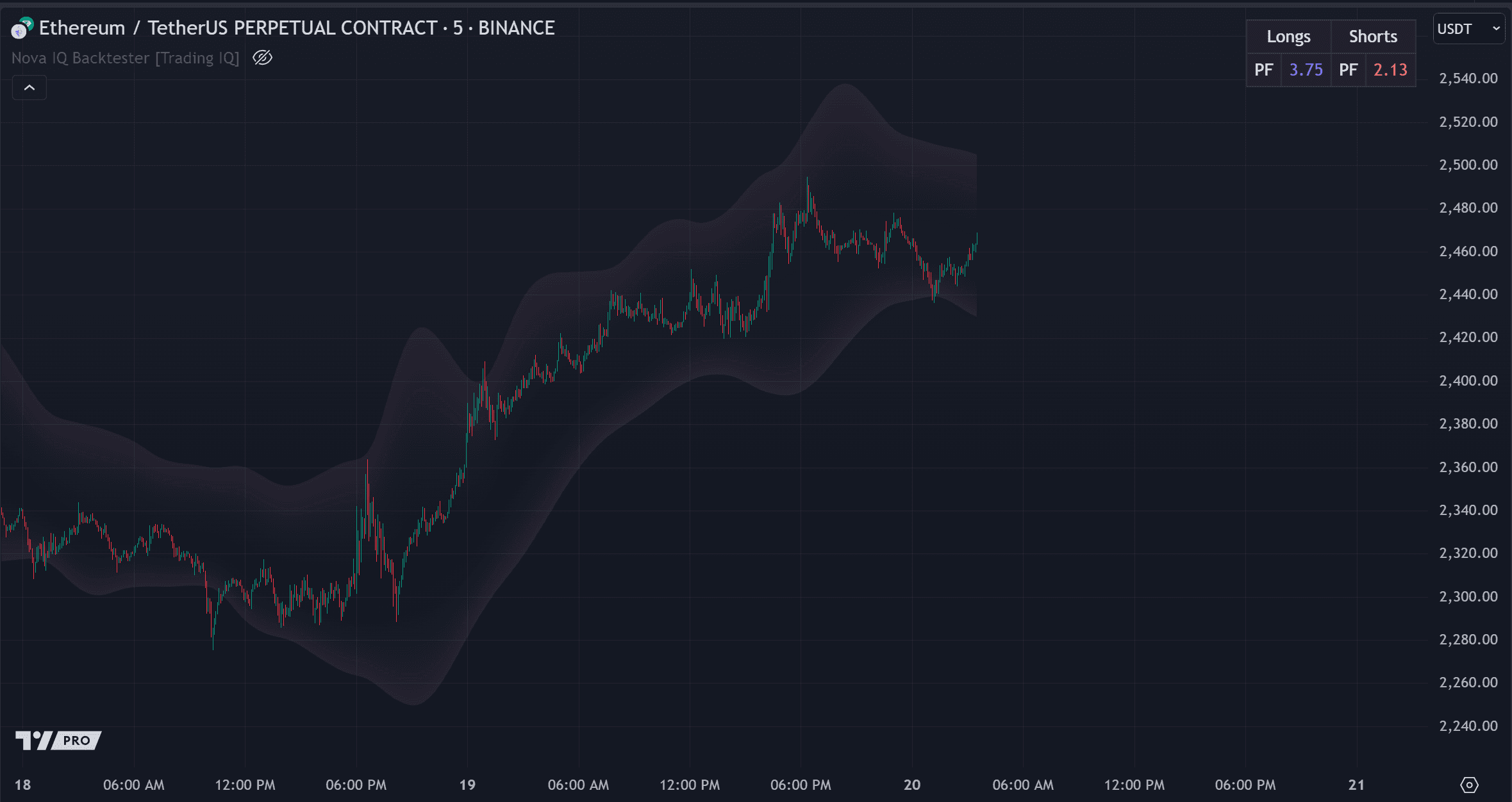The height and width of the screenshot is (802, 1512).
Task: Click the Ethereum symbol logo icon
Action: 22,28
